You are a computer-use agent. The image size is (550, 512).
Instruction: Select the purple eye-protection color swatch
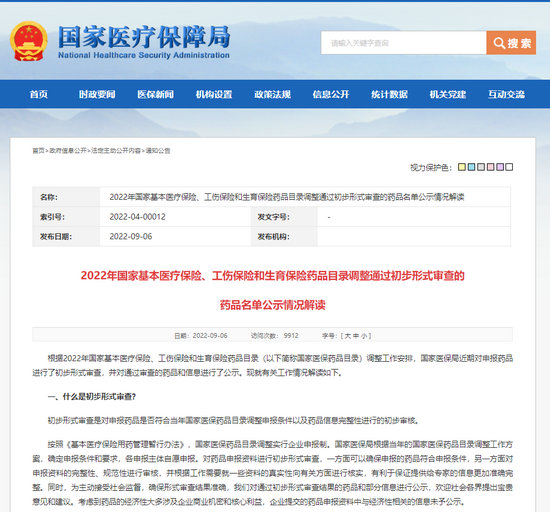point(500,167)
